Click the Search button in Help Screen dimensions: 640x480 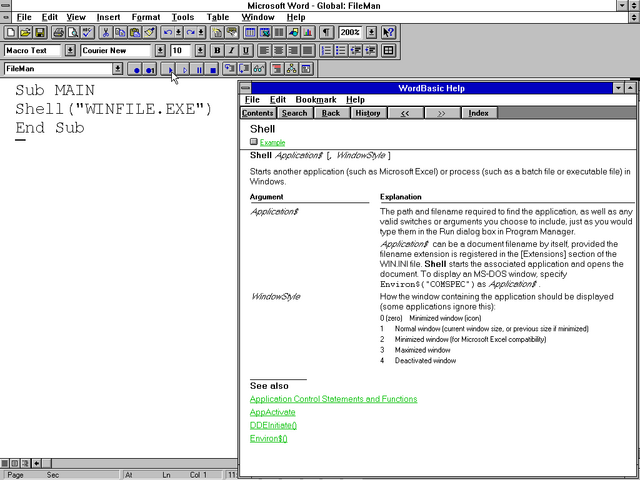pos(294,113)
